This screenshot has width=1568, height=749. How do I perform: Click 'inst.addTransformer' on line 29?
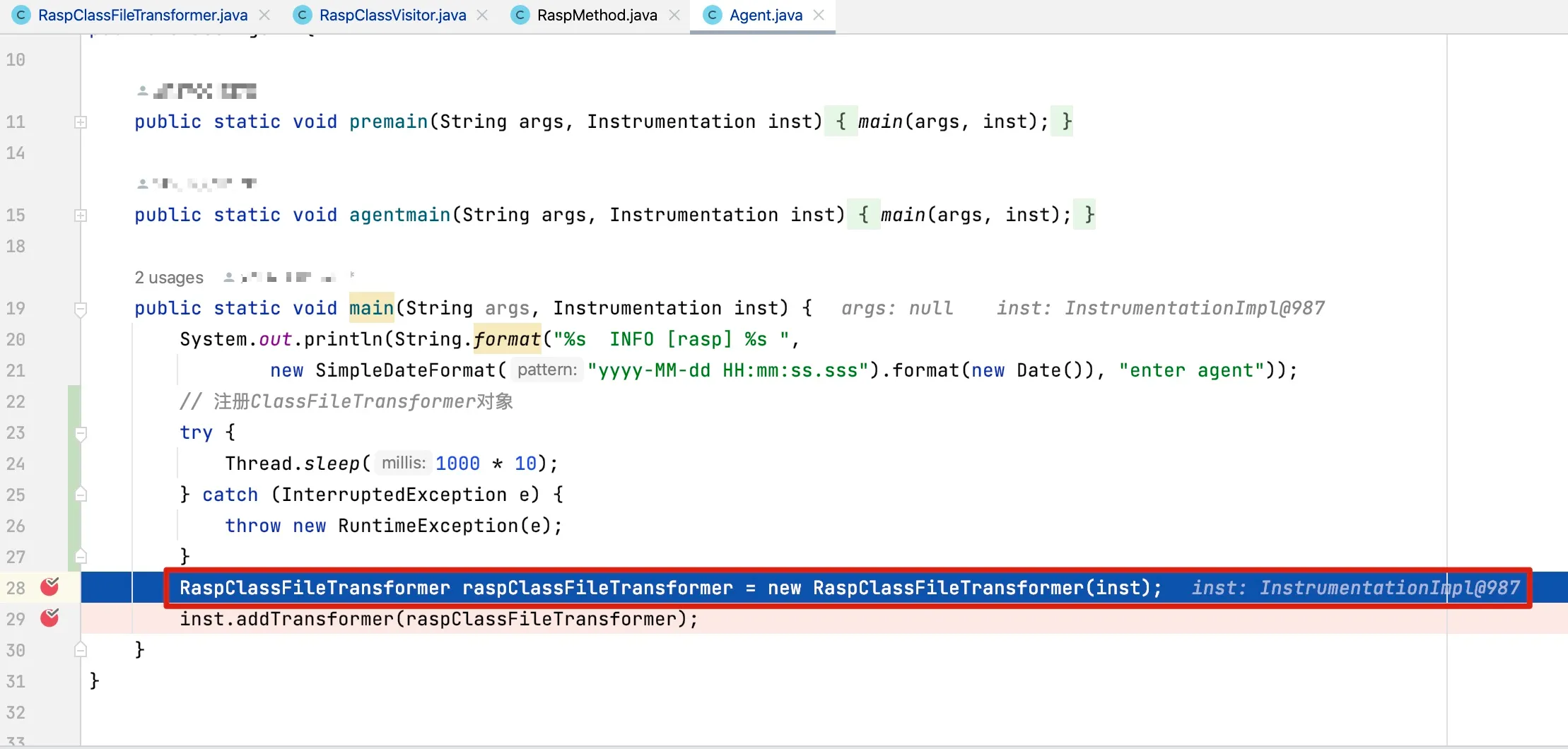[286, 619]
